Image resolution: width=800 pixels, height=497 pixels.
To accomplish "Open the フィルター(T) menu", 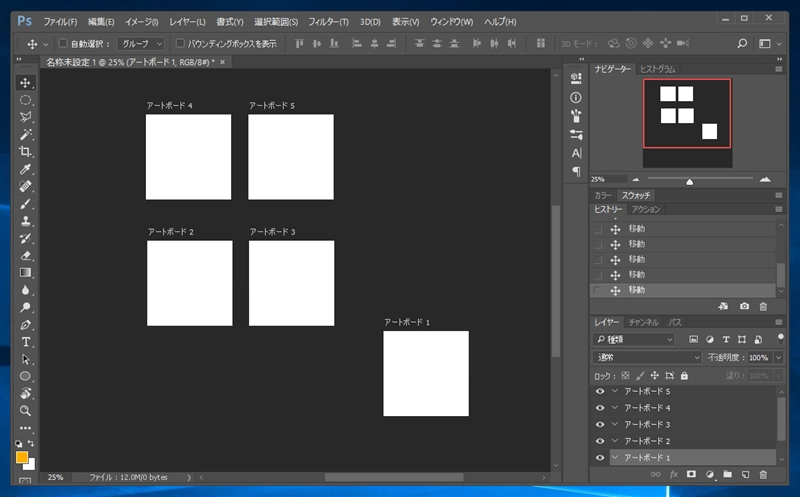I will (x=329, y=21).
